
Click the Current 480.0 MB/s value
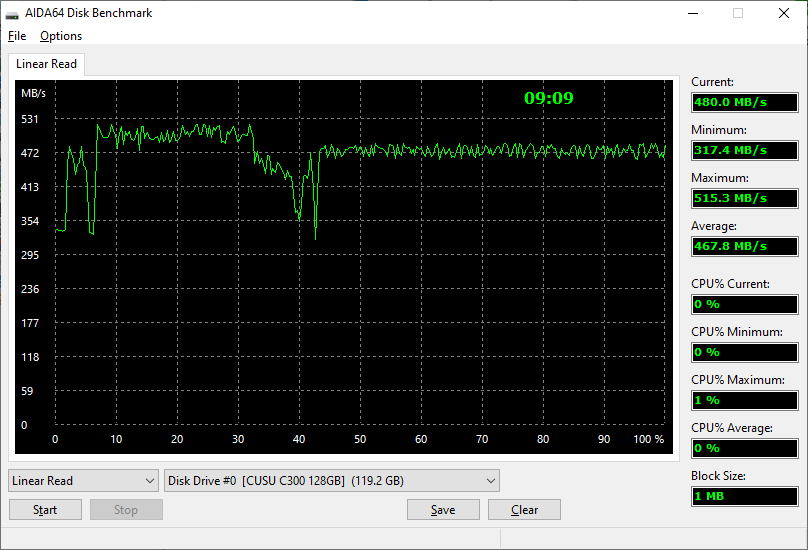tap(745, 102)
